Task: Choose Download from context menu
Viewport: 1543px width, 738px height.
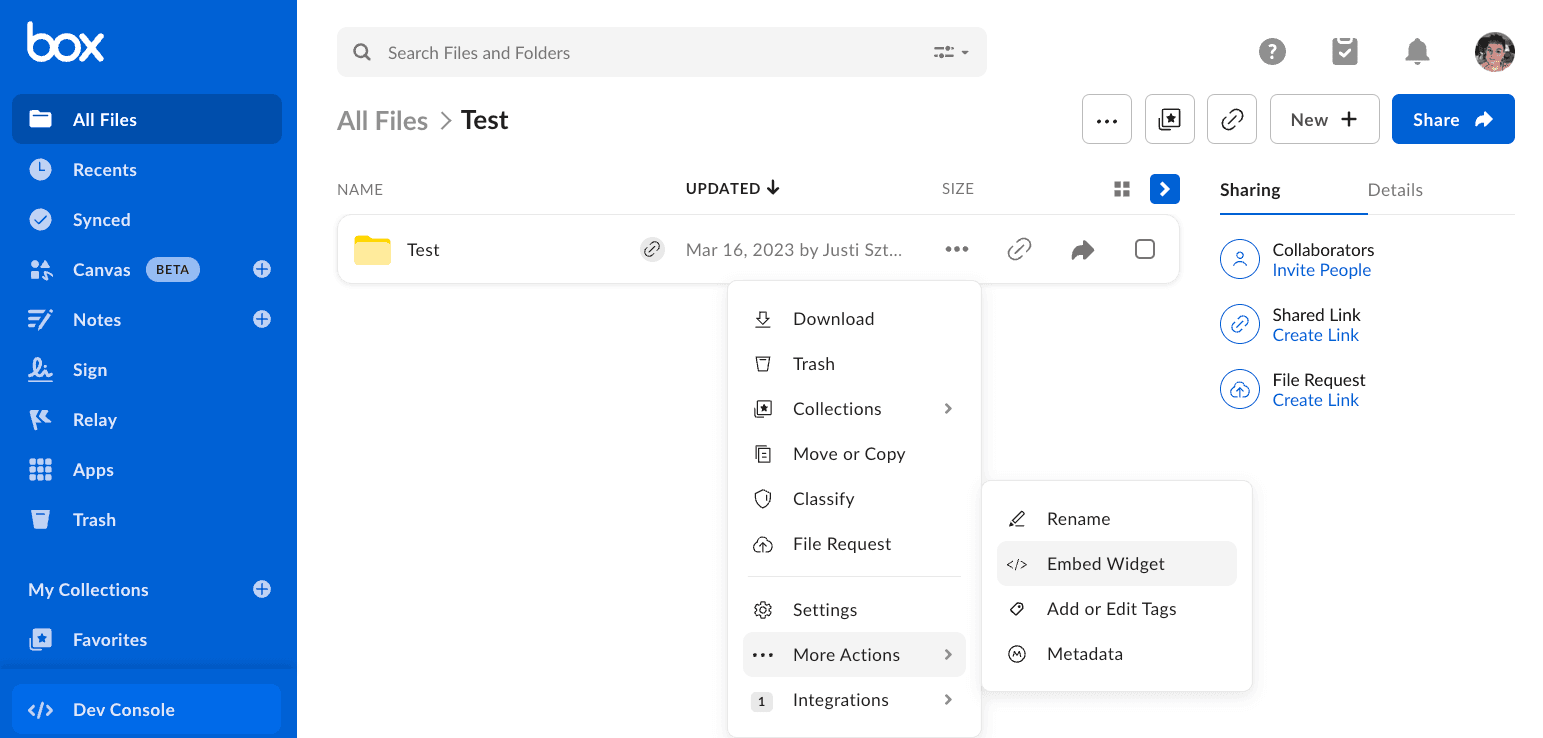Action: tap(854, 319)
